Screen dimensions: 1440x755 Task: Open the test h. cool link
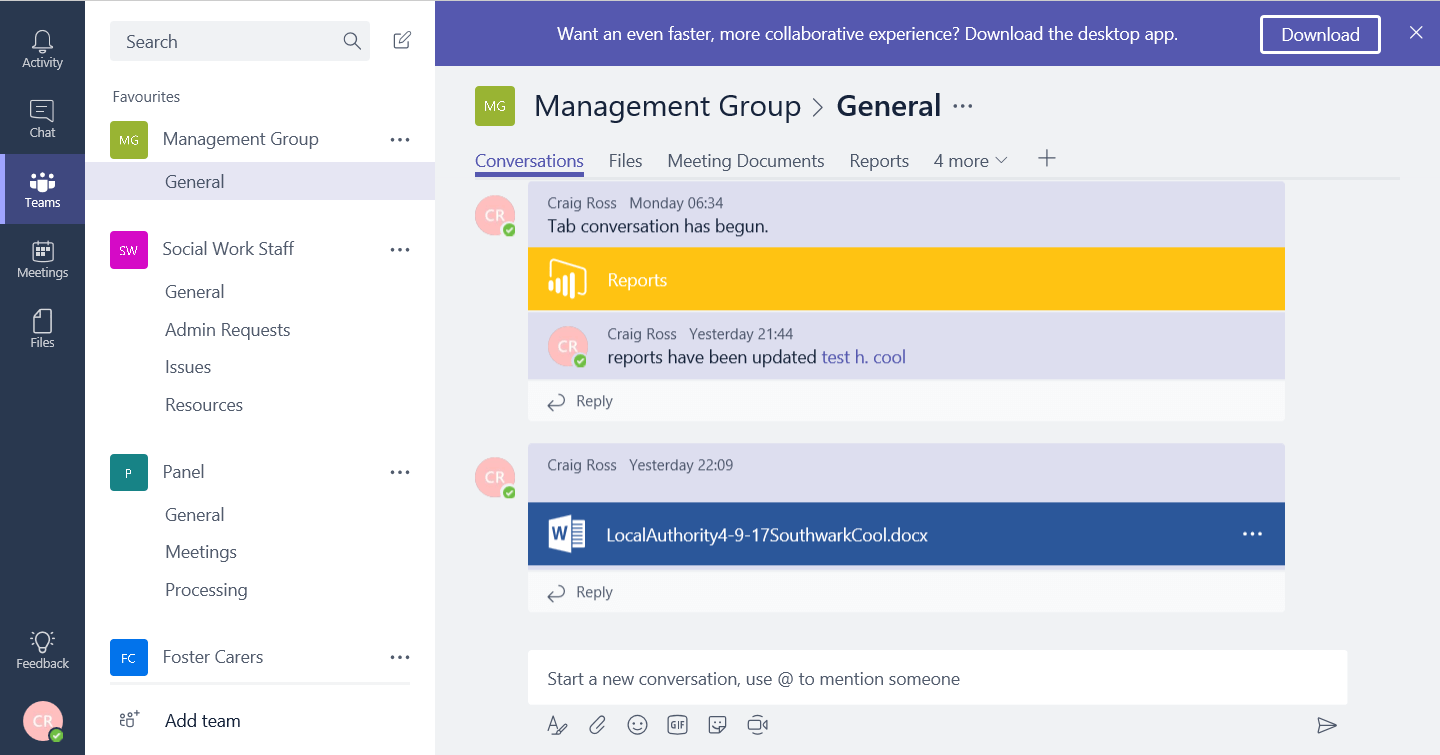tap(864, 357)
